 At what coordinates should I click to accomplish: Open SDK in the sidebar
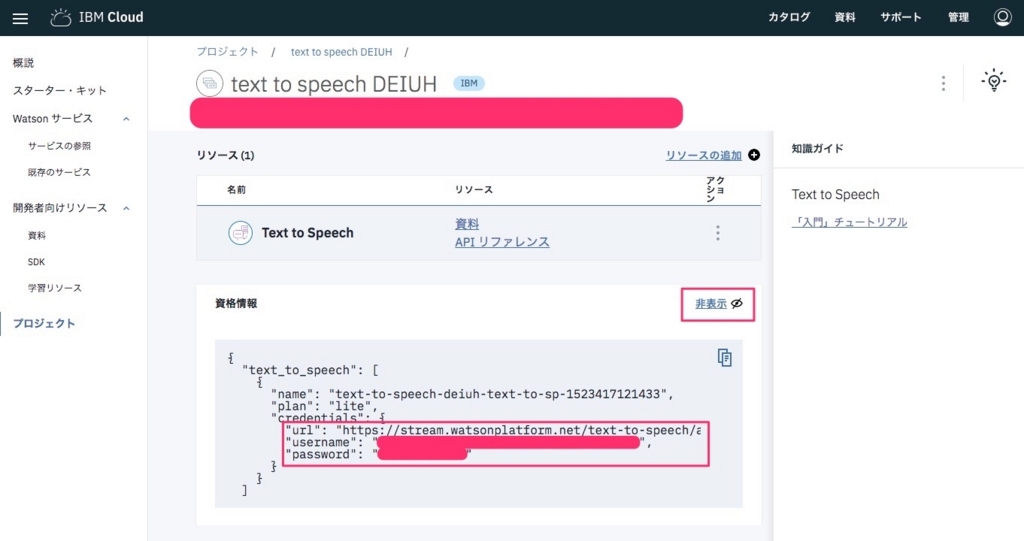pyautogui.click(x=37, y=261)
